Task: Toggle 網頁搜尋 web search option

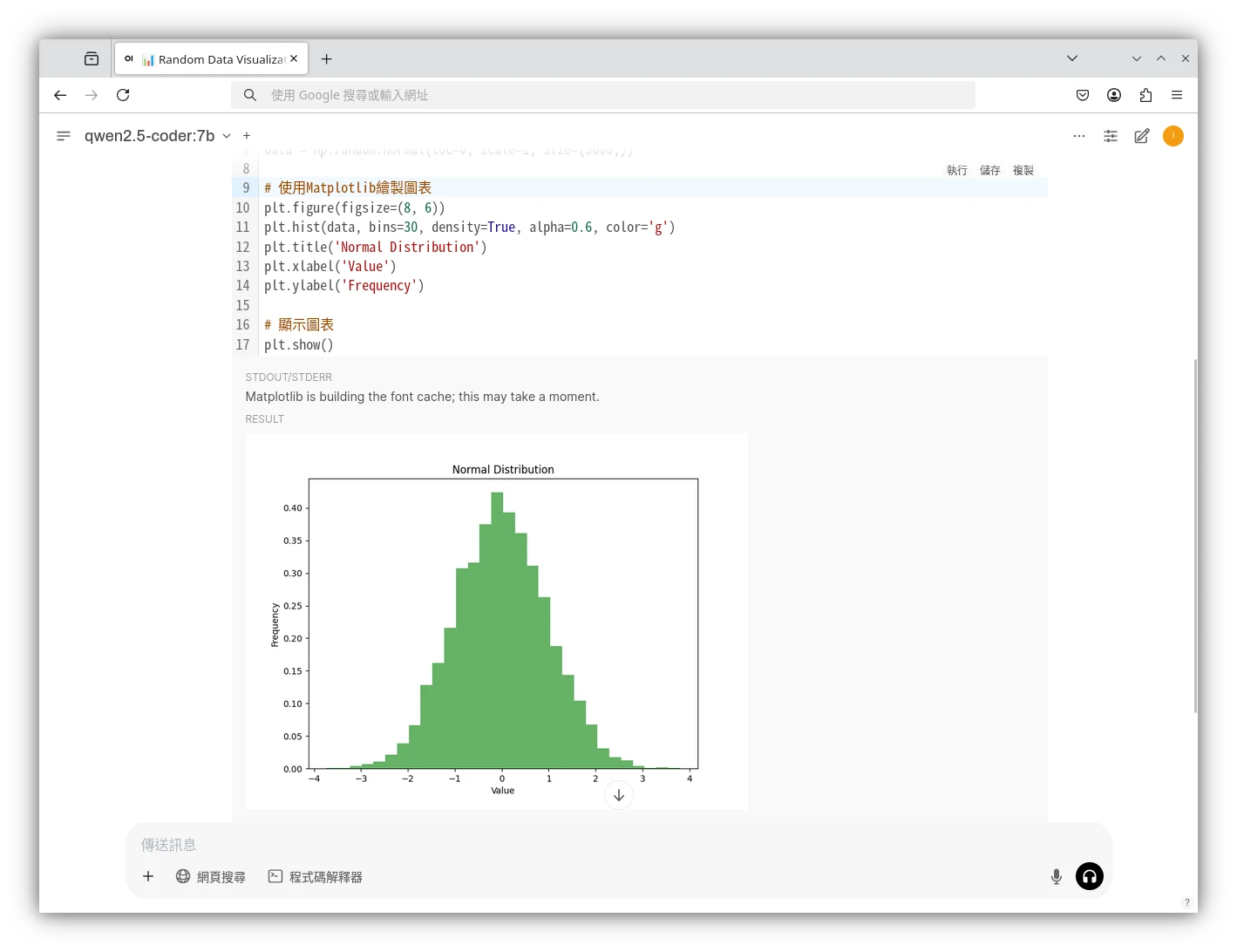Action: (211, 877)
